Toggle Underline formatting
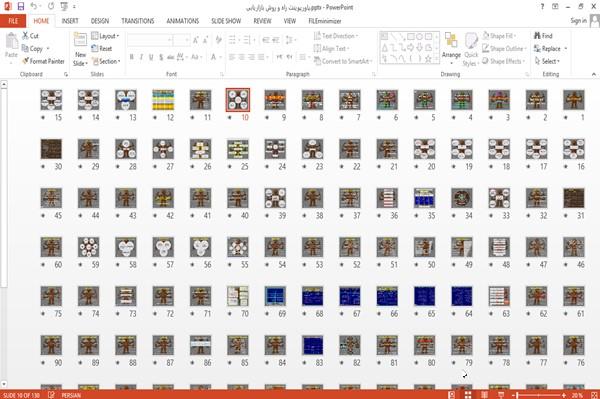 point(151,57)
